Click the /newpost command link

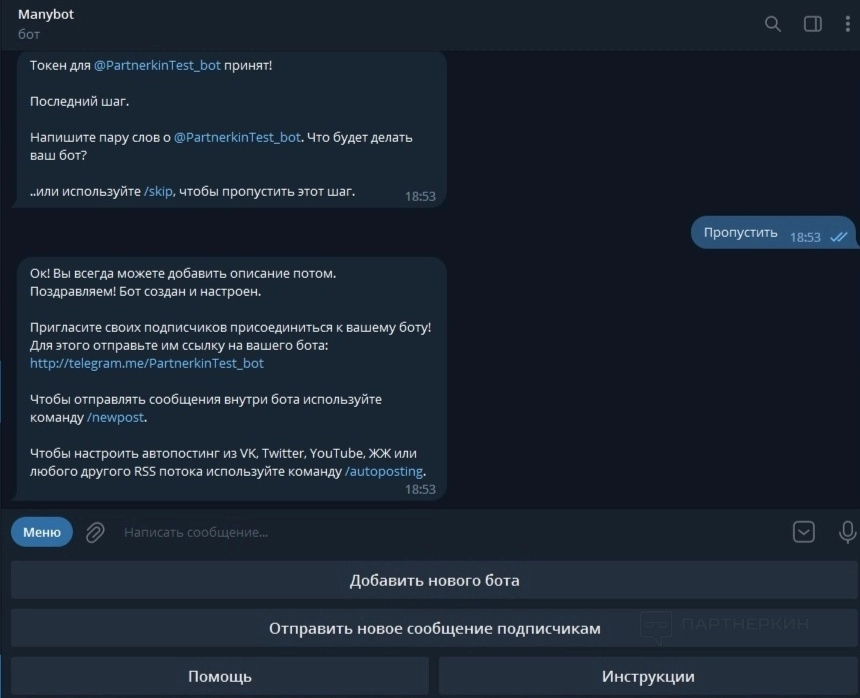click(x=115, y=417)
